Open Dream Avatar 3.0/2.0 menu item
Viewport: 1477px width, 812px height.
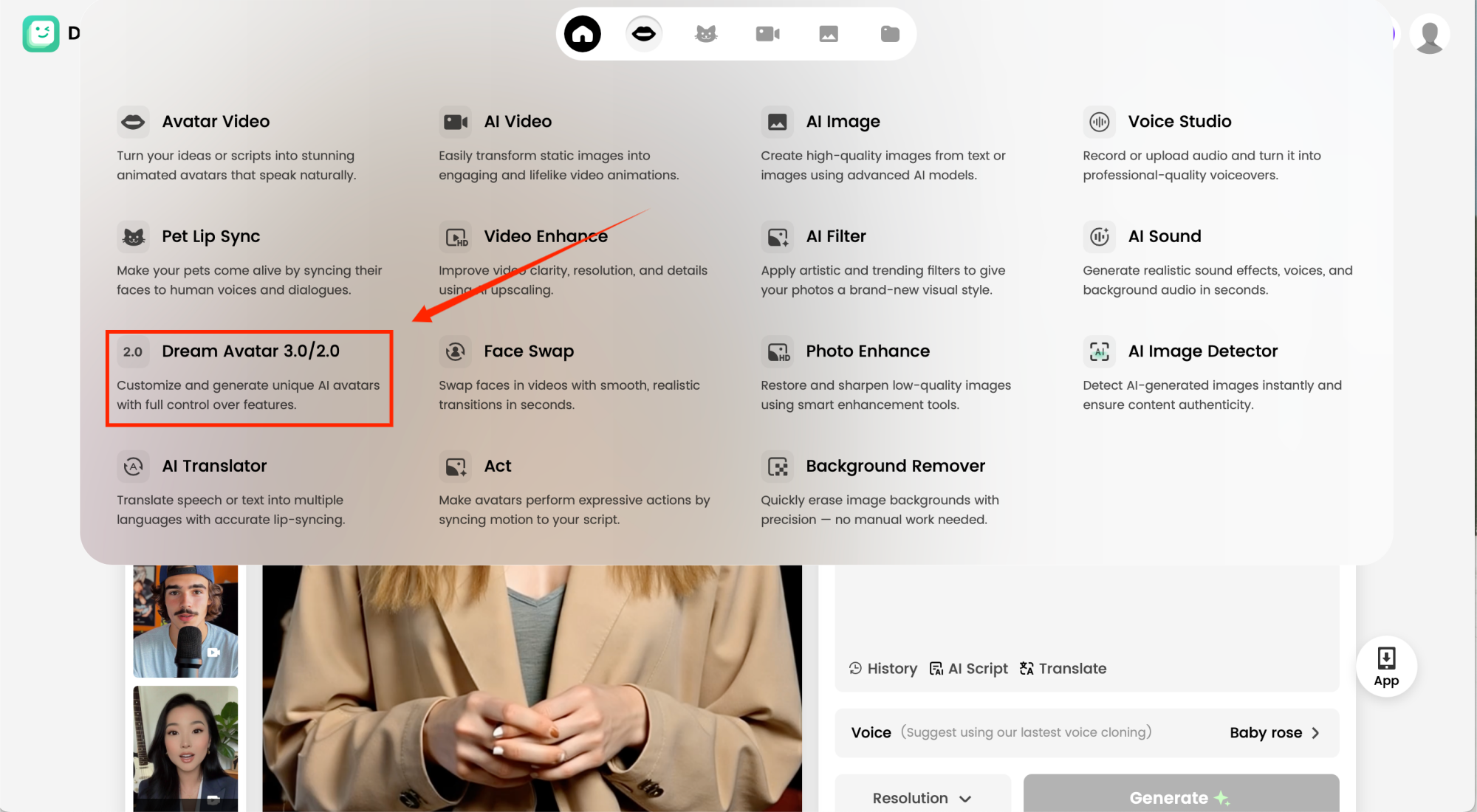[250, 351]
